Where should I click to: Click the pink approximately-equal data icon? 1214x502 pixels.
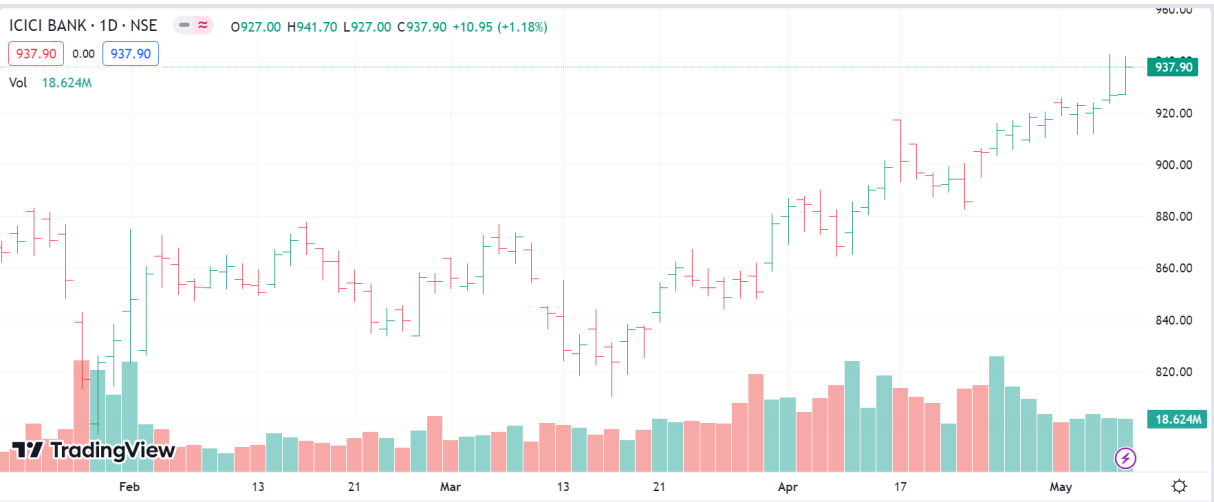pyautogui.click(x=203, y=26)
